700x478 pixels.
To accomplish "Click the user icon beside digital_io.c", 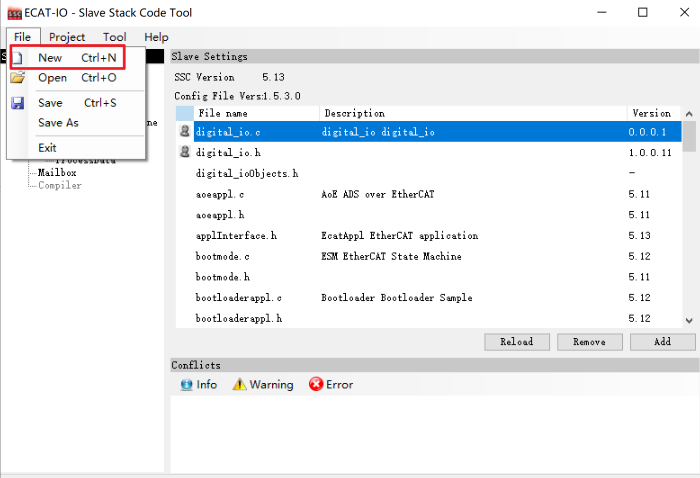I will pyautogui.click(x=185, y=131).
